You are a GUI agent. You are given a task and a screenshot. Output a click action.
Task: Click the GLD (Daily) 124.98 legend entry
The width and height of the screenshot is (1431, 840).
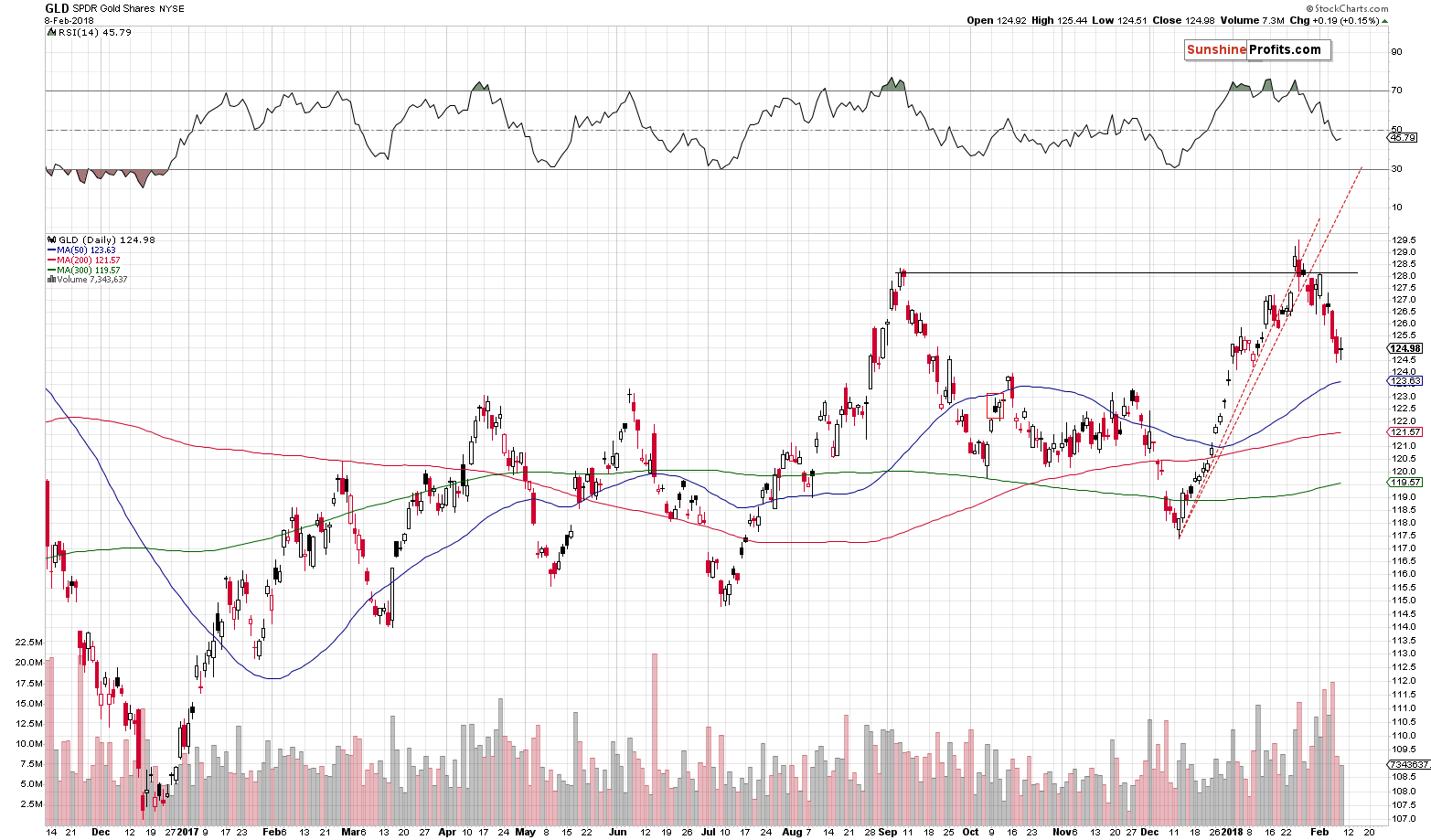101,240
